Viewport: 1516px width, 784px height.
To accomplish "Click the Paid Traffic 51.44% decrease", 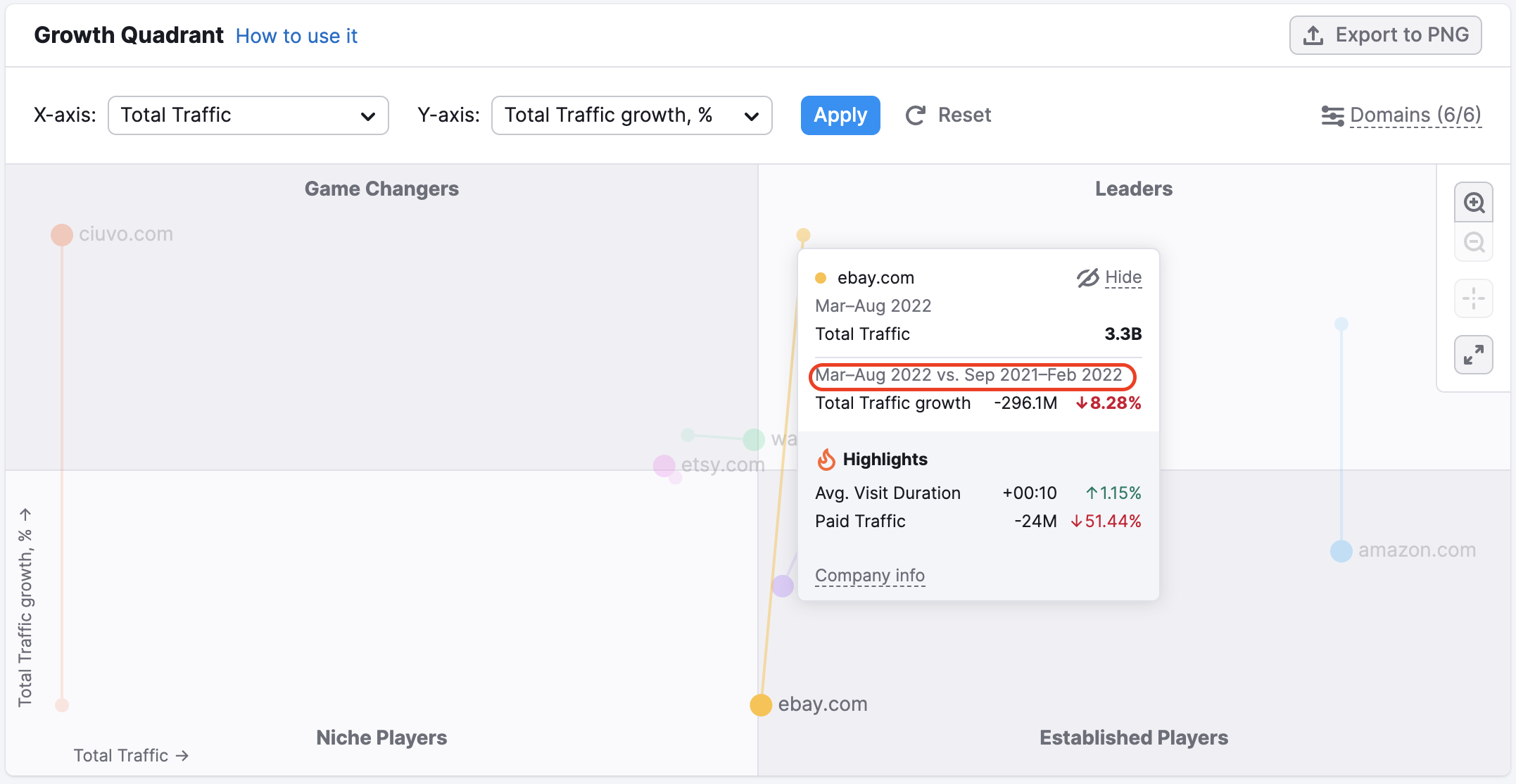I will (1106, 521).
